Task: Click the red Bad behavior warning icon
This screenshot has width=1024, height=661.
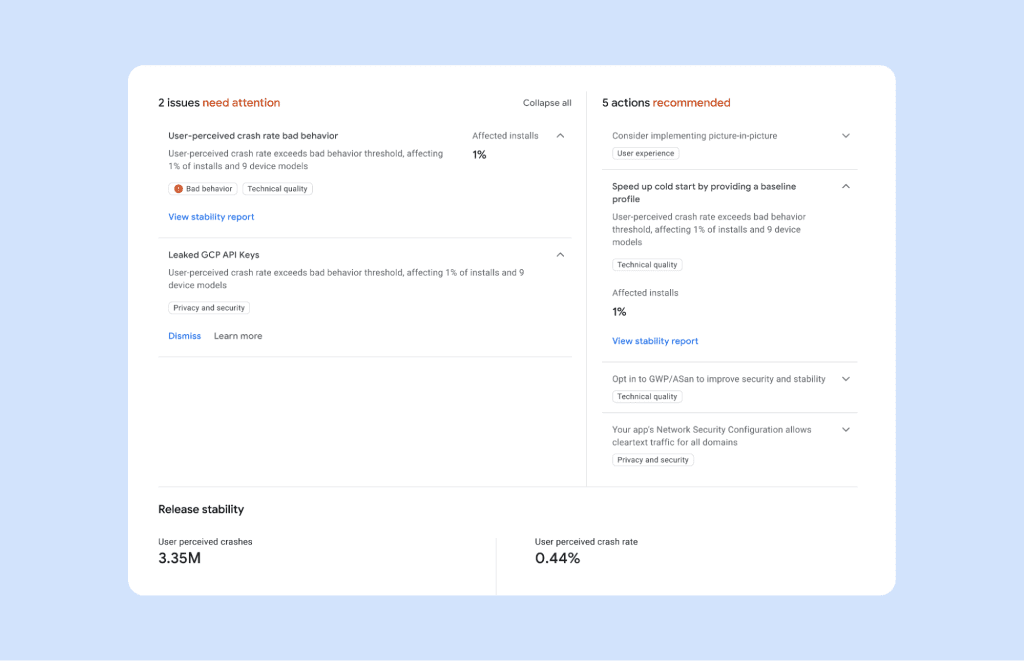Action: tap(178, 189)
